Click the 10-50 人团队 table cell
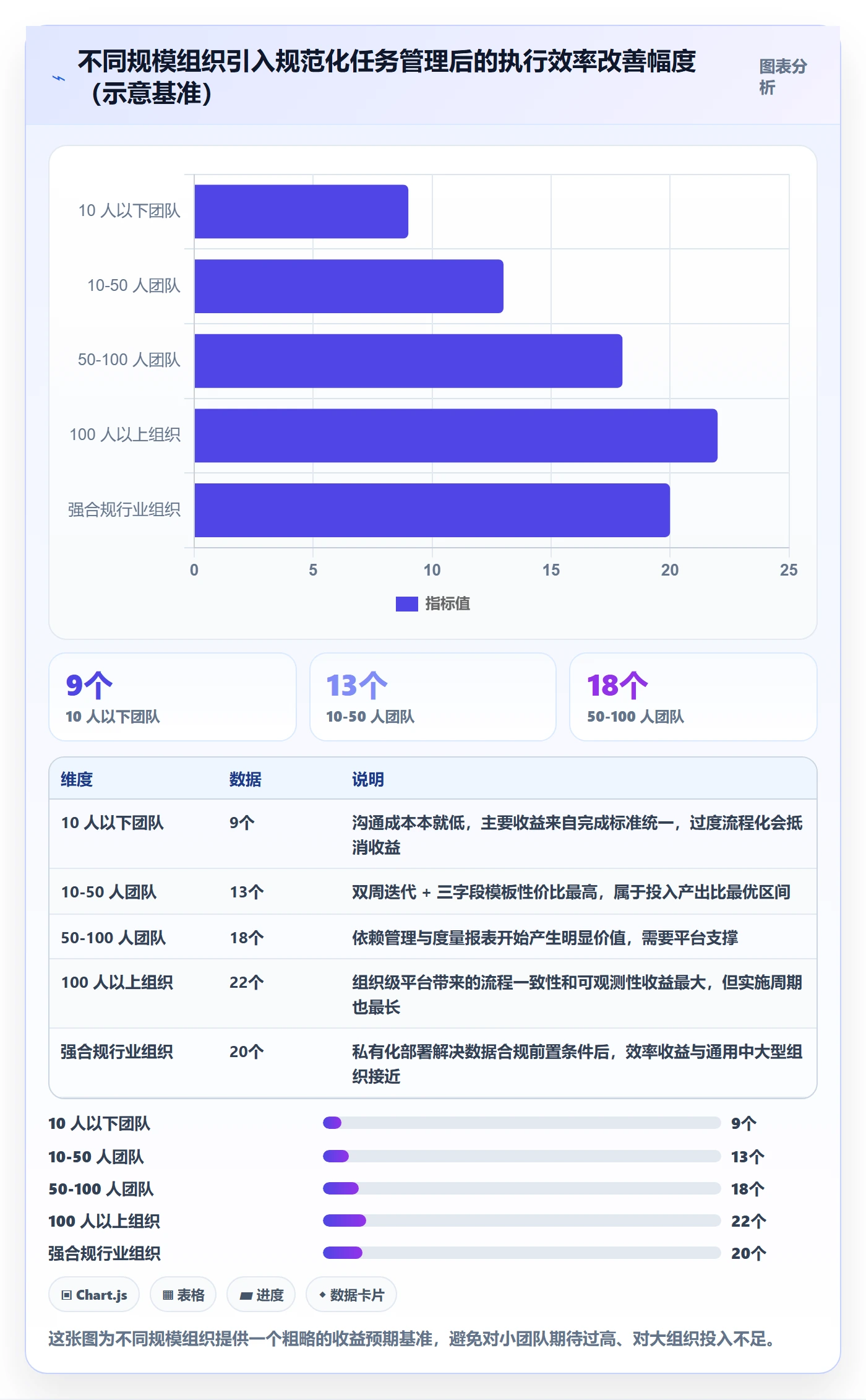866x1400 pixels. point(109,892)
